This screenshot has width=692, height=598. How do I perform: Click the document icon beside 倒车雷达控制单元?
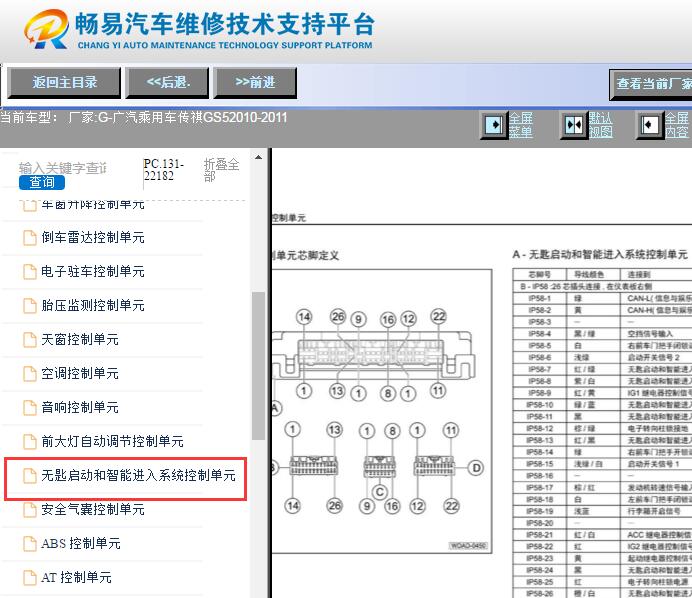pos(30,237)
